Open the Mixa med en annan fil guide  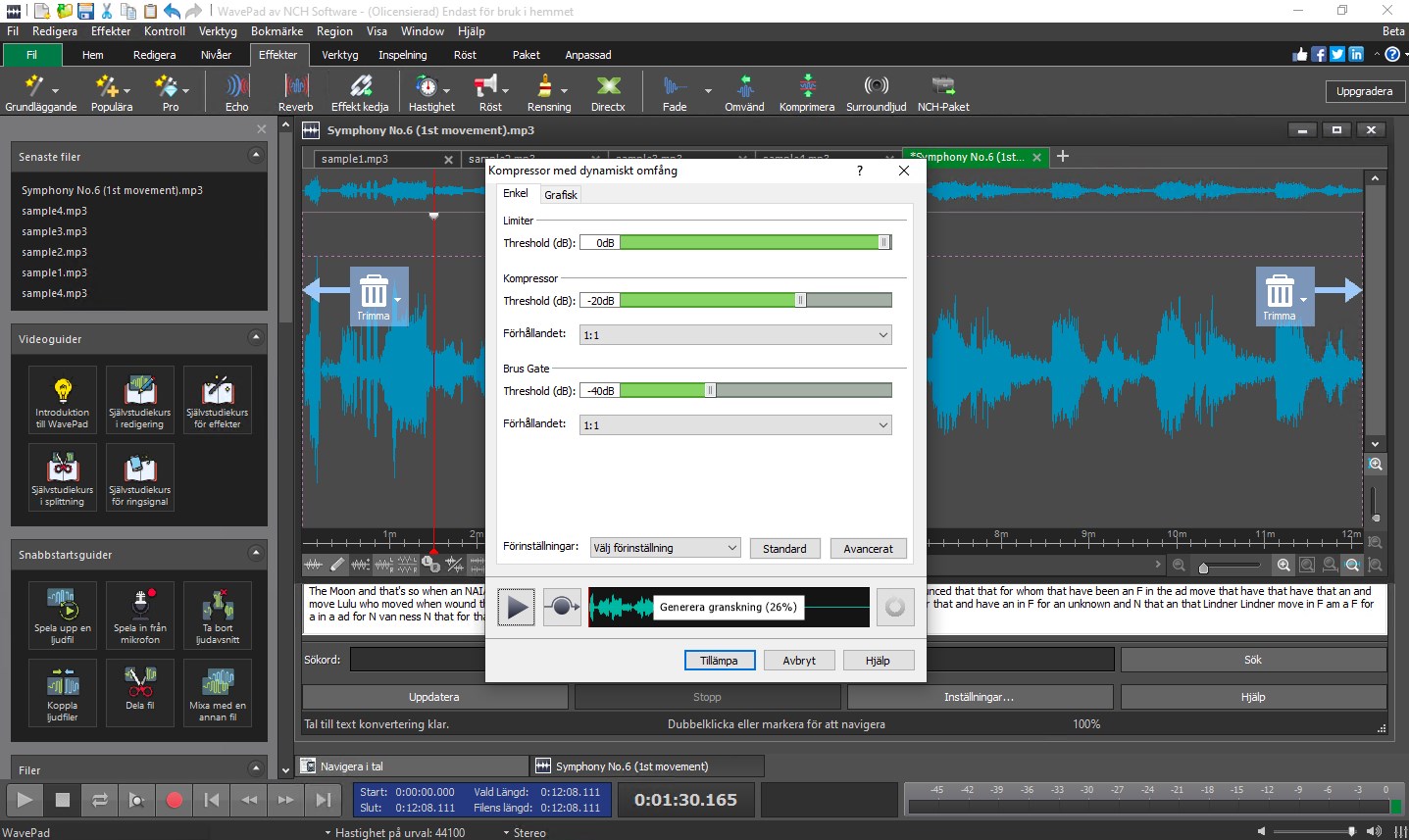pos(218,693)
